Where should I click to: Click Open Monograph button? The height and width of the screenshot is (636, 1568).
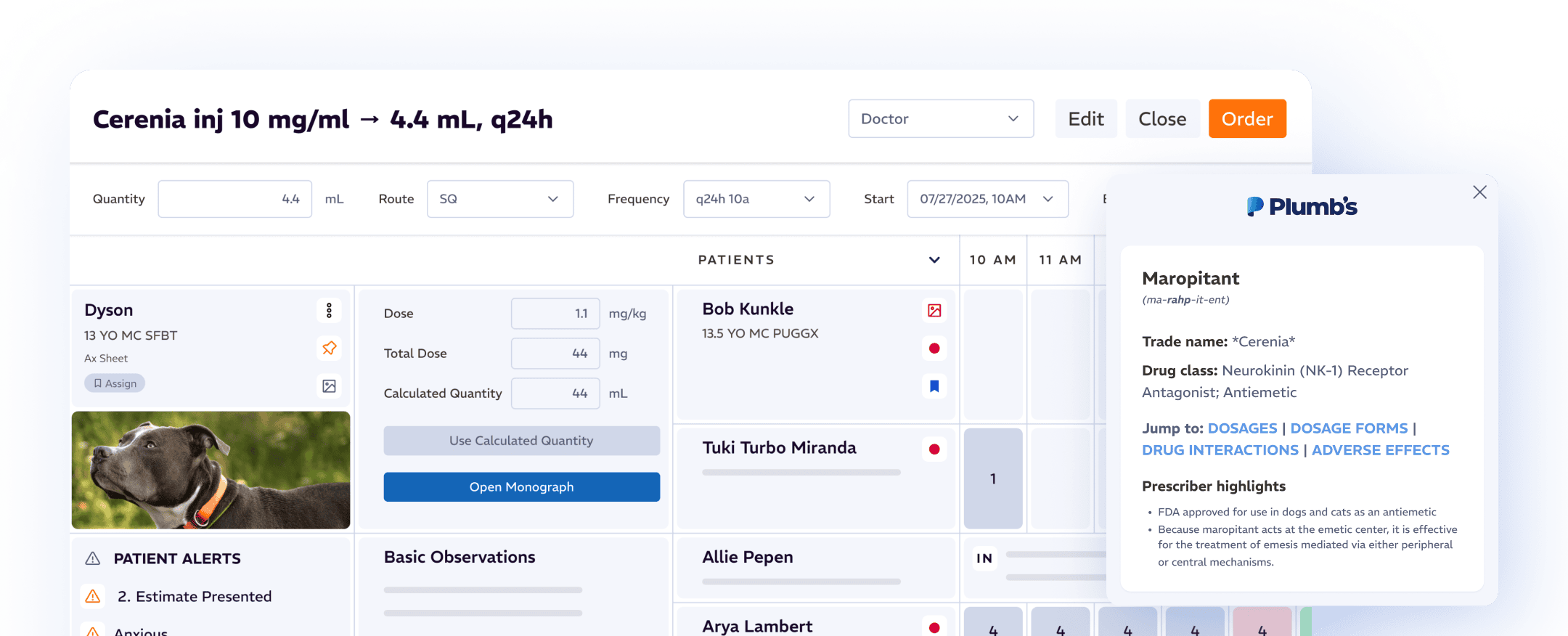(x=521, y=487)
